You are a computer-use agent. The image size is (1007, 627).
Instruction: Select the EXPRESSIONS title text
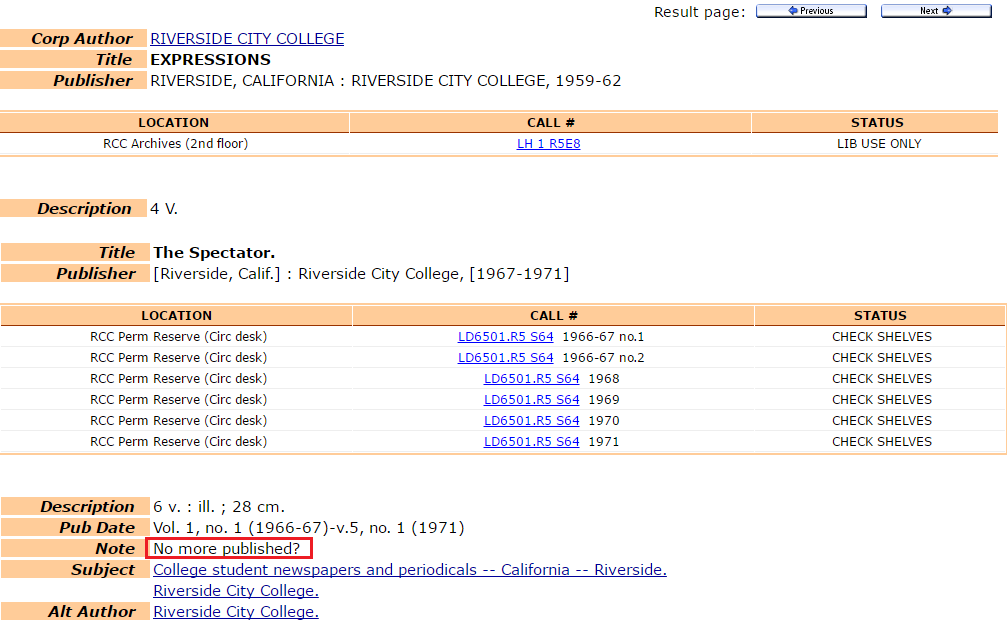tap(211, 60)
